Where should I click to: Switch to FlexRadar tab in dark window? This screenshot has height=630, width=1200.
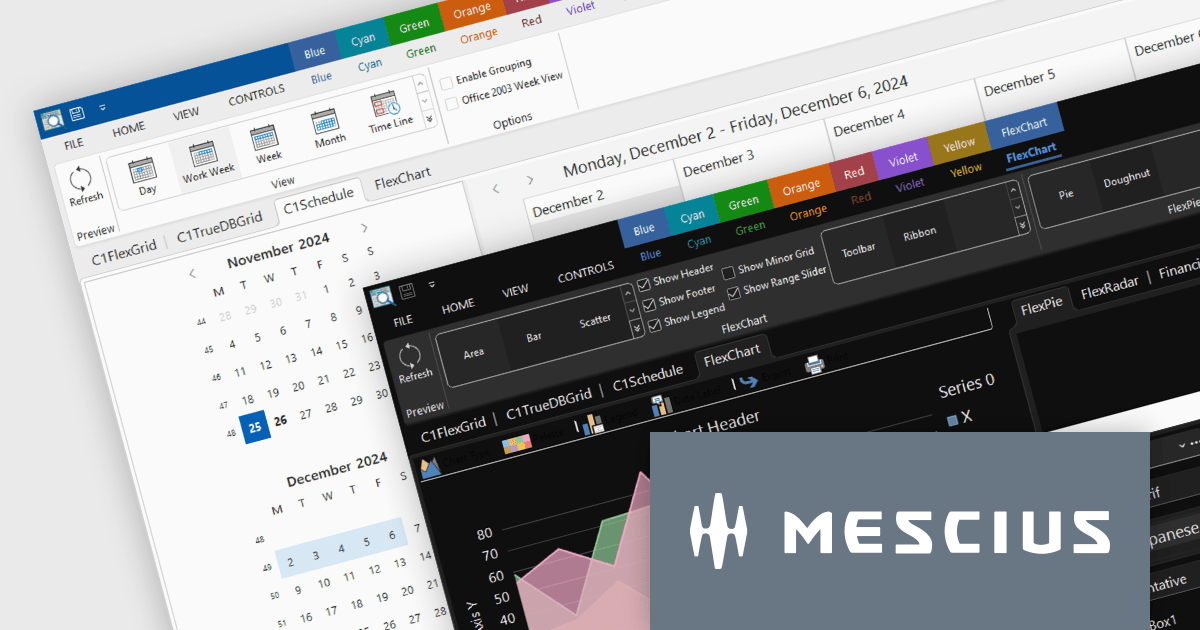click(1109, 289)
